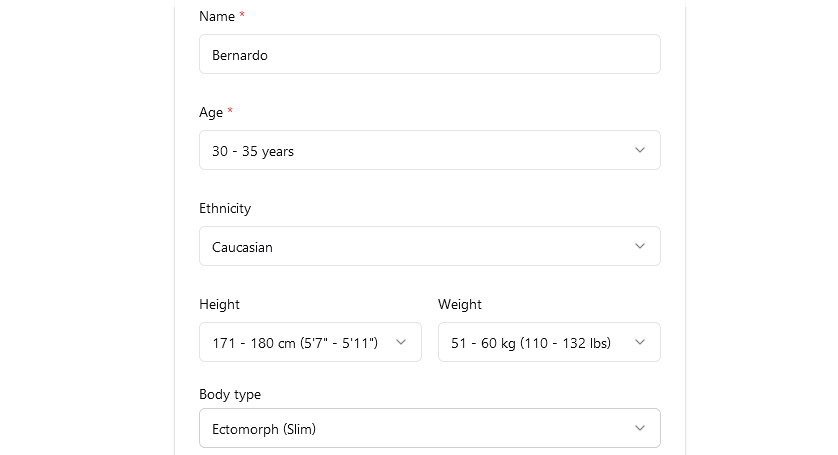Click the chevron arrow in Weight field
This screenshot has width=838, height=455.
pyautogui.click(x=640, y=342)
